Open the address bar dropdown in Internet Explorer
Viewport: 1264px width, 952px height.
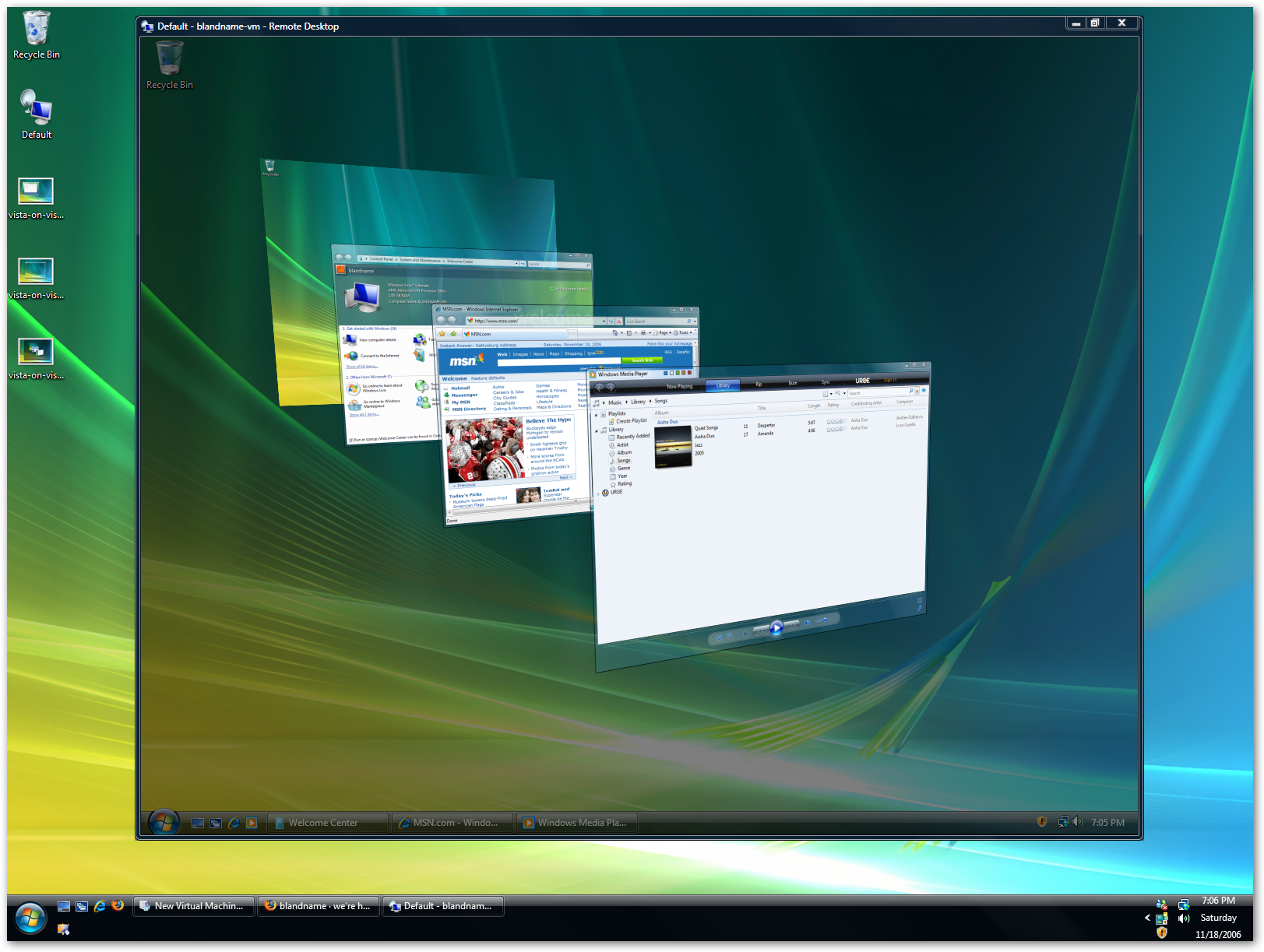[x=604, y=321]
